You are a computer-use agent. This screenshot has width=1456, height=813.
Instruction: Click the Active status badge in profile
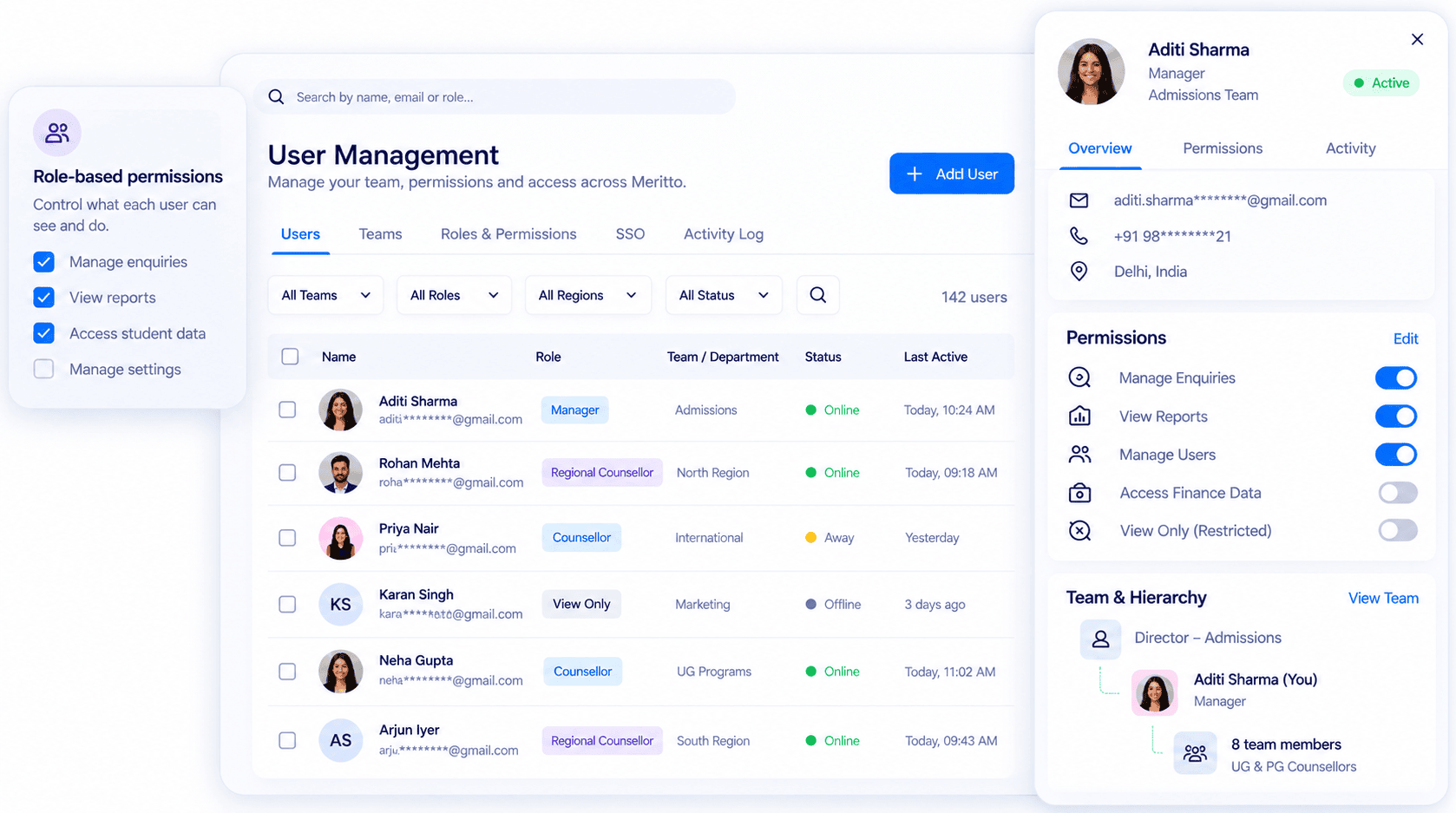[1381, 83]
